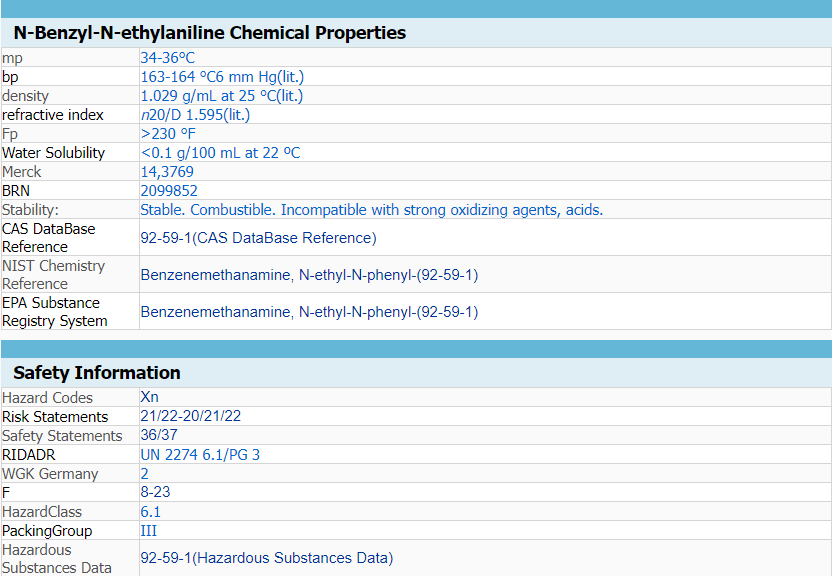Open the NIST Benzenemethanamine reference link
This screenshot has height=576, width=832.
click(309, 275)
